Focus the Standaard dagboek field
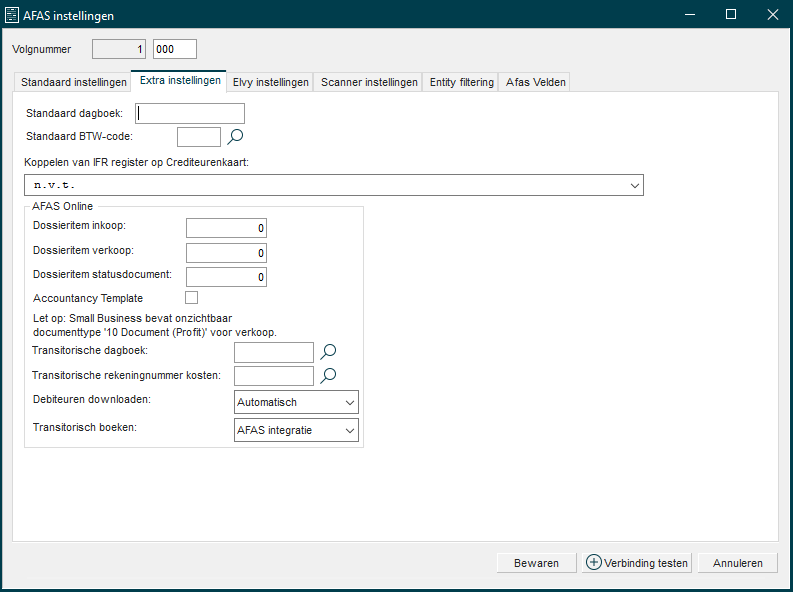The height and width of the screenshot is (592, 793). [x=190, y=113]
